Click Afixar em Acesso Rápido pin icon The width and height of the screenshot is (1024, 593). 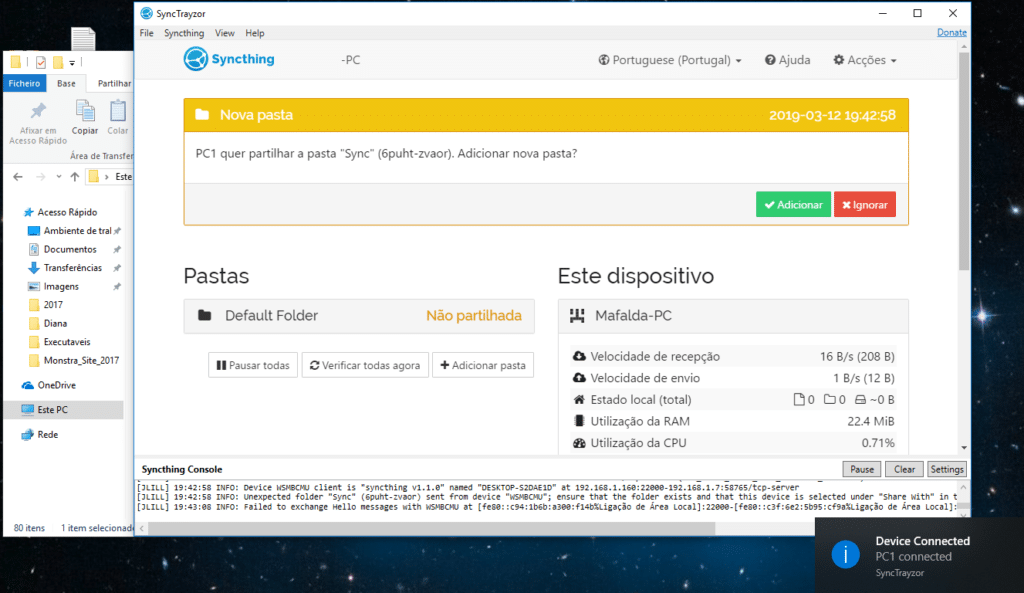pyautogui.click(x=38, y=111)
